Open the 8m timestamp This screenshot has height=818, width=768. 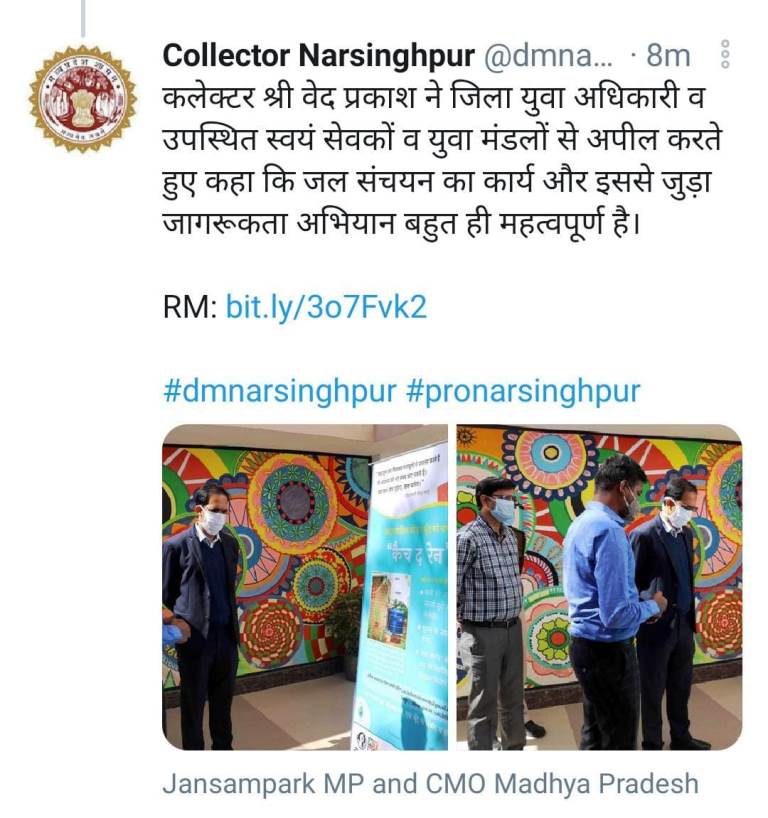[668, 55]
